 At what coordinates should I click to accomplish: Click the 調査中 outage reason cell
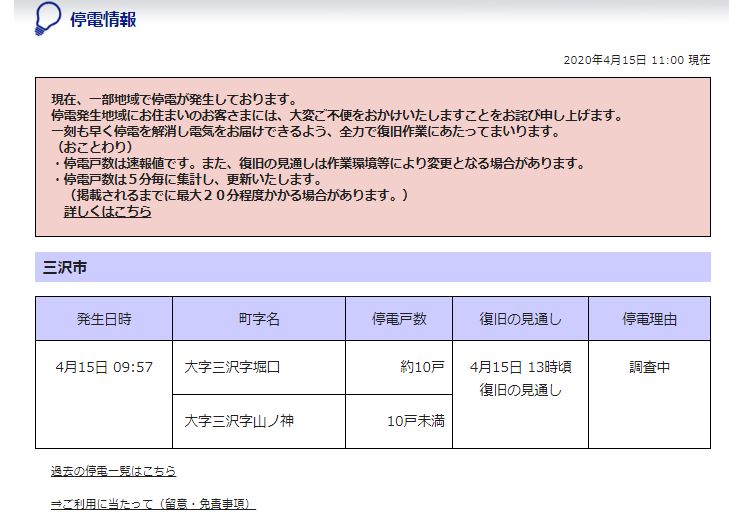coord(649,395)
